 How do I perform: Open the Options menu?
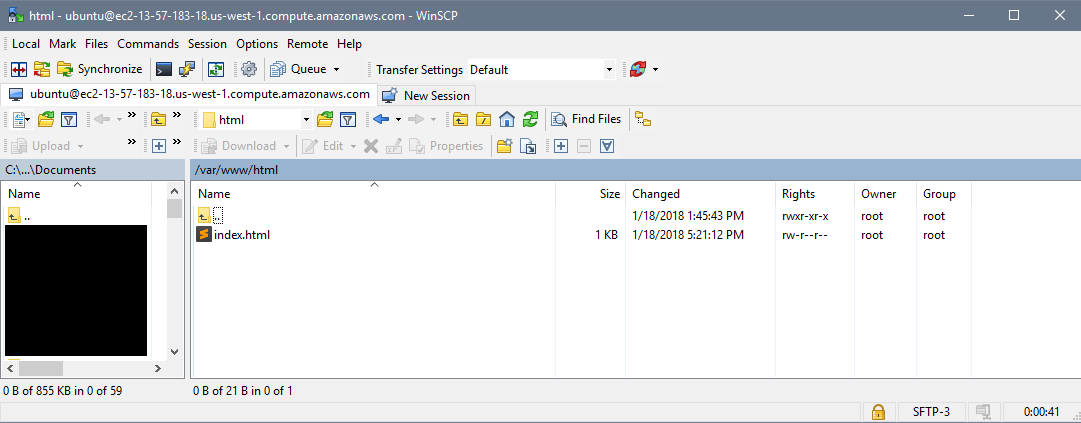pos(257,43)
